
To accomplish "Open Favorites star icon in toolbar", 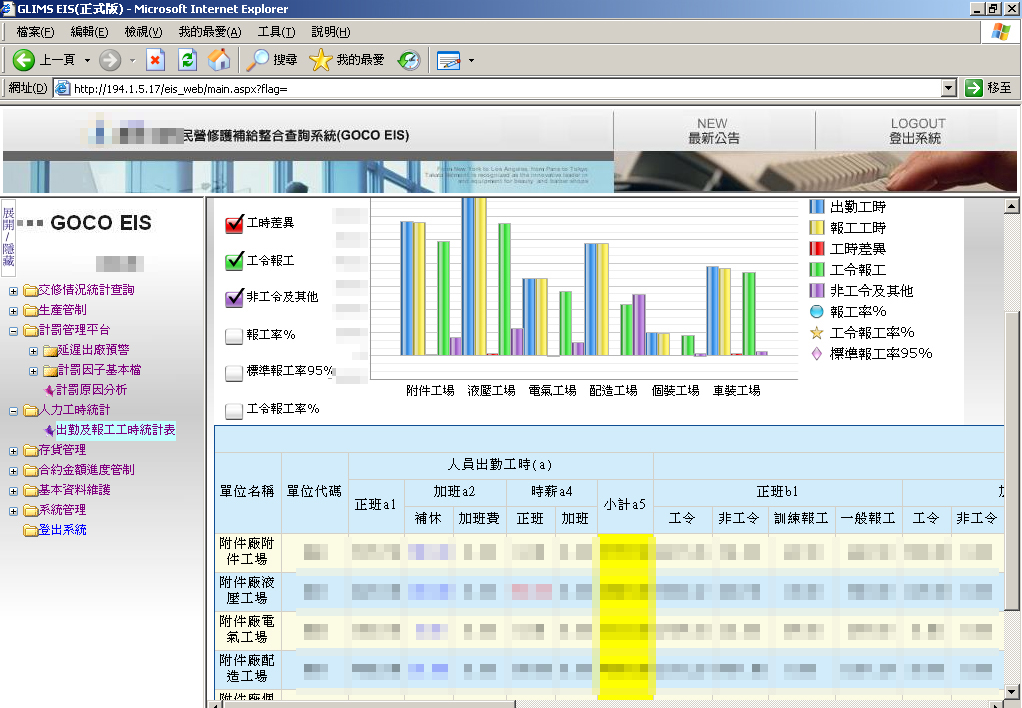I will [321, 60].
